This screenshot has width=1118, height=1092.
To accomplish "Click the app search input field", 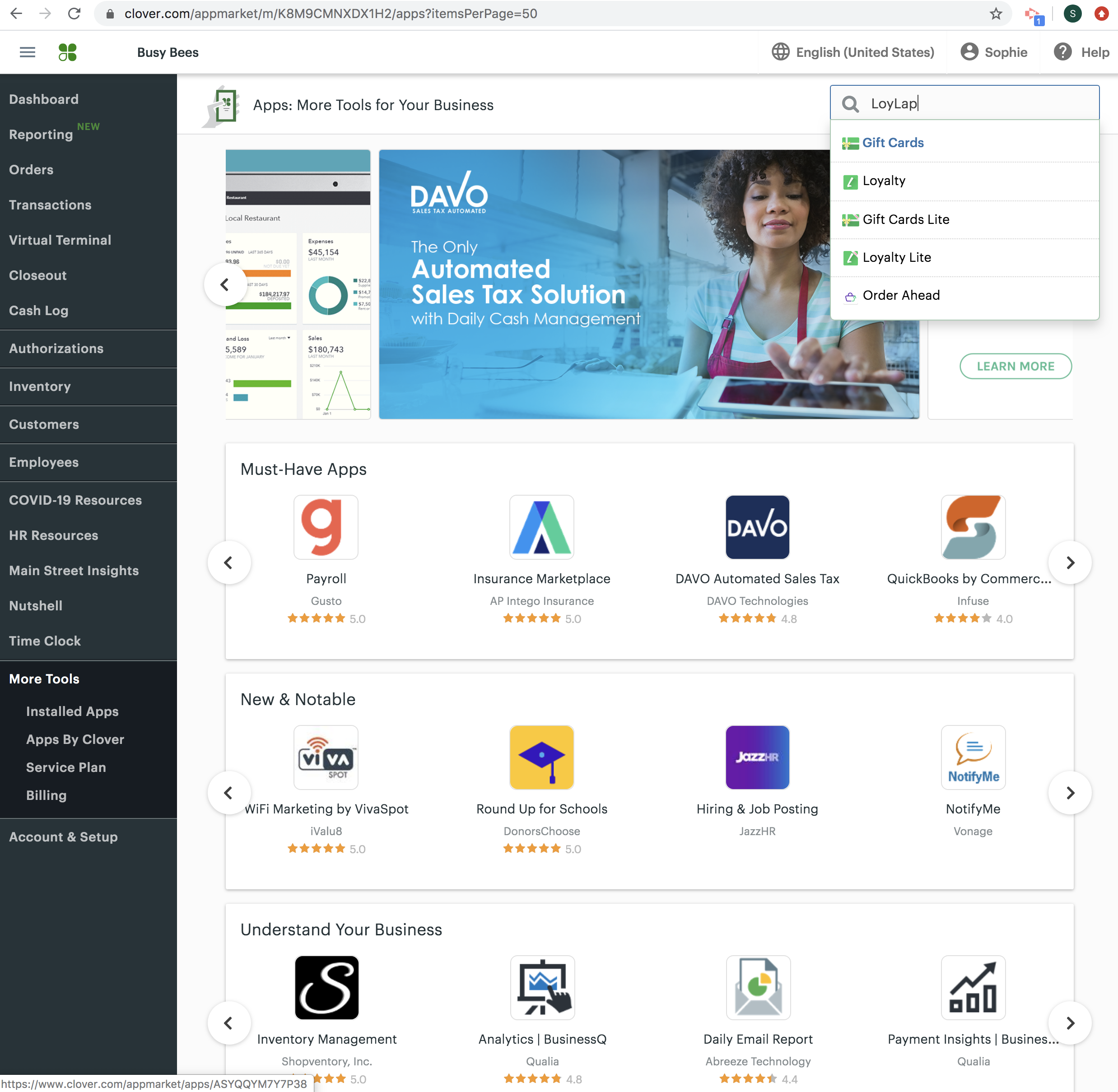I will [x=975, y=103].
